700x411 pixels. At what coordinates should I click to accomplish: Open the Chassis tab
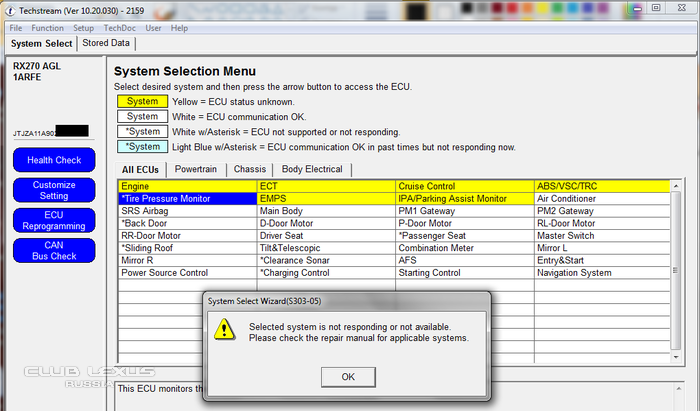[x=249, y=169]
